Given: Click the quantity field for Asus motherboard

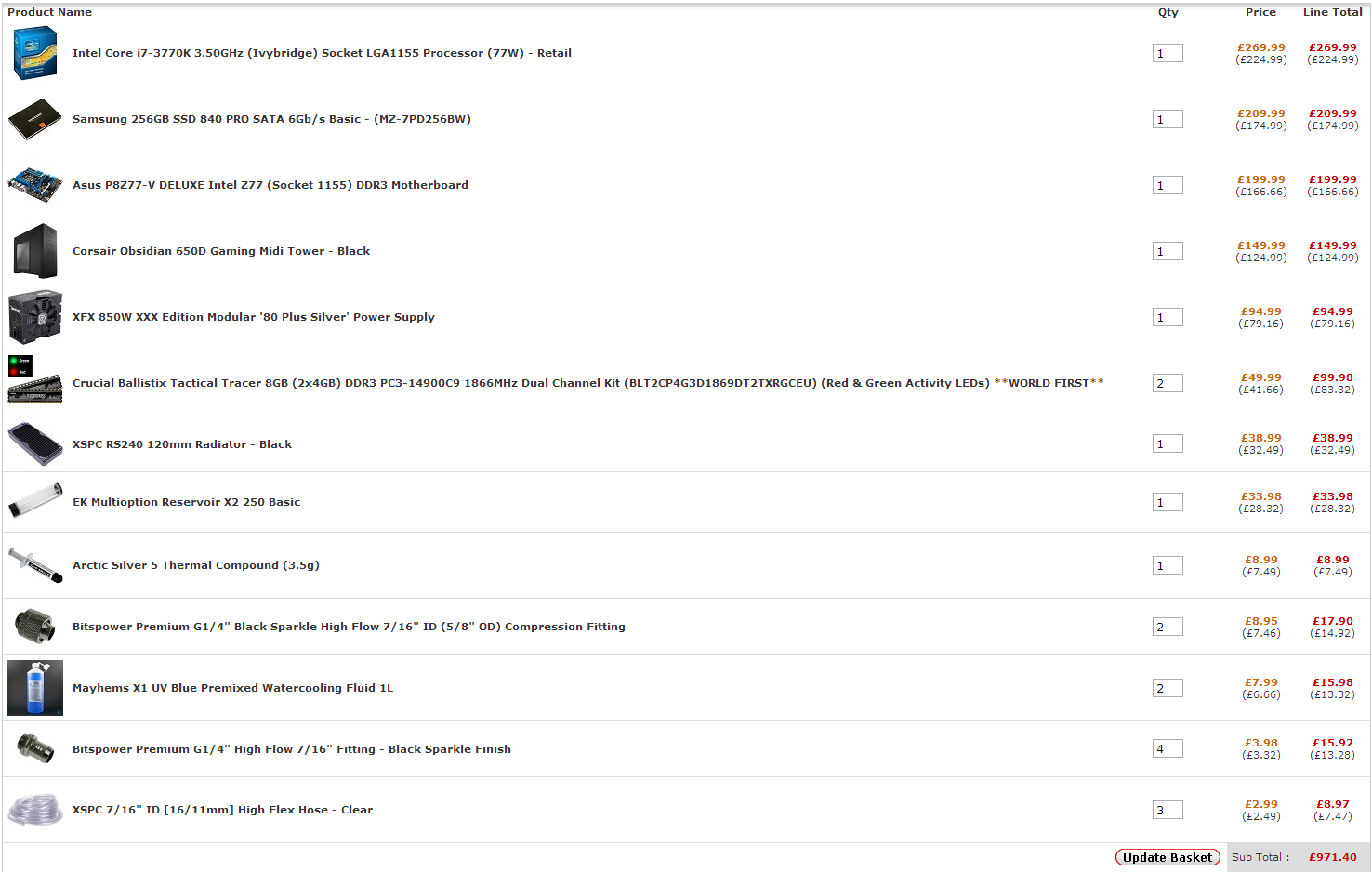Looking at the screenshot, I should [1168, 185].
